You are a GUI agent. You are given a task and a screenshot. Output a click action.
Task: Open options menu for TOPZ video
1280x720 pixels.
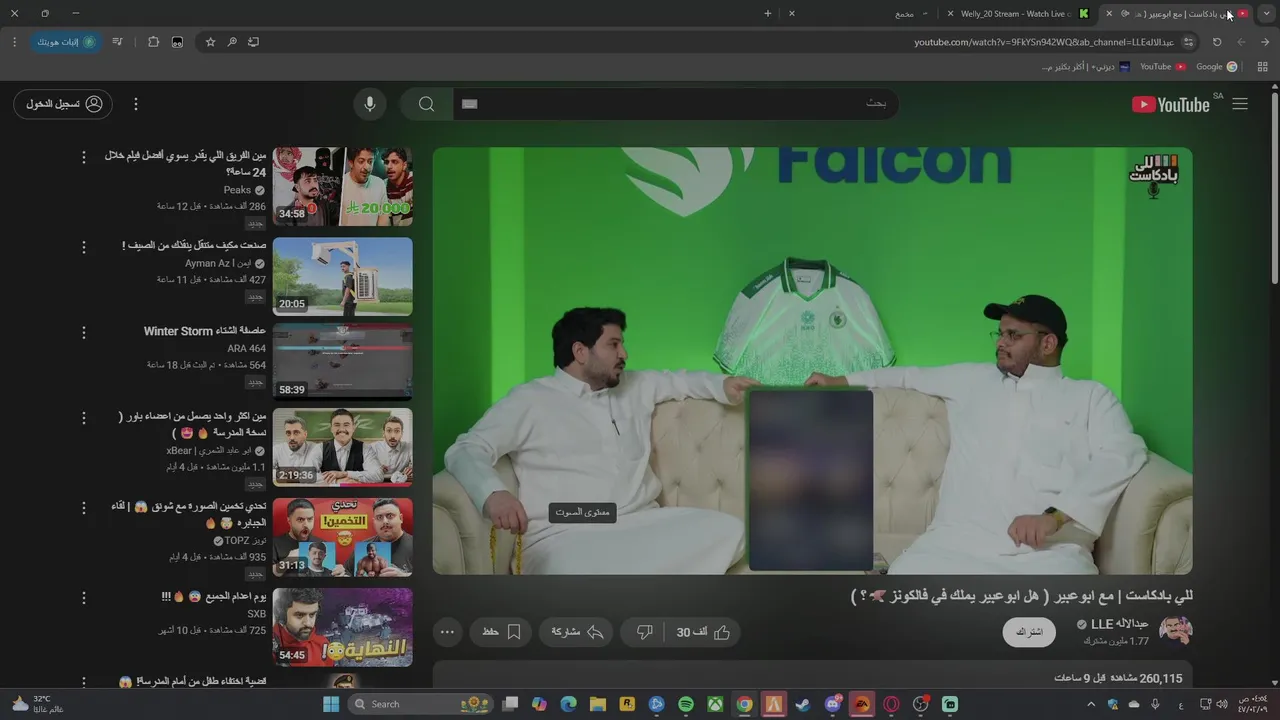point(84,508)
